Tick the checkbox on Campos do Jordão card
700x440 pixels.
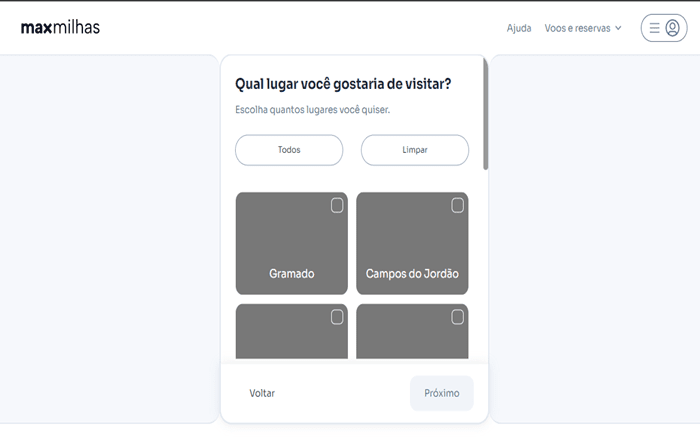(x=458, y=205)
